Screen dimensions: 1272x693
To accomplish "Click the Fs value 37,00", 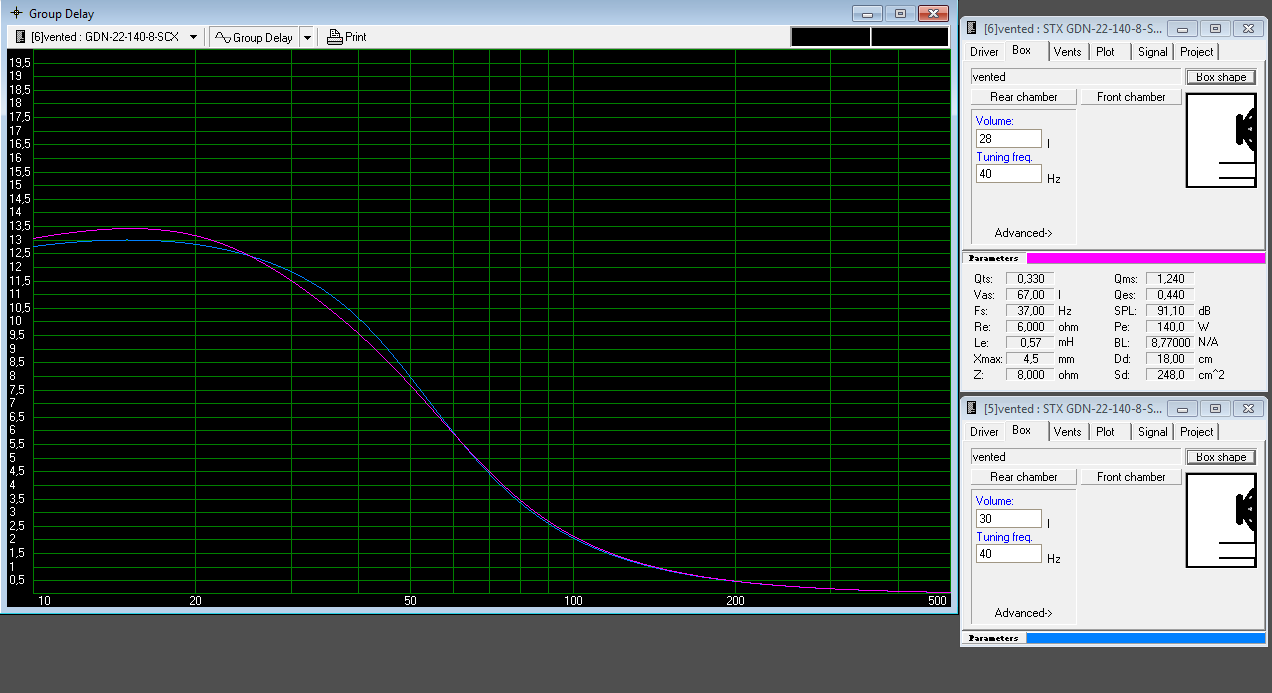I will pos(1028,311).
